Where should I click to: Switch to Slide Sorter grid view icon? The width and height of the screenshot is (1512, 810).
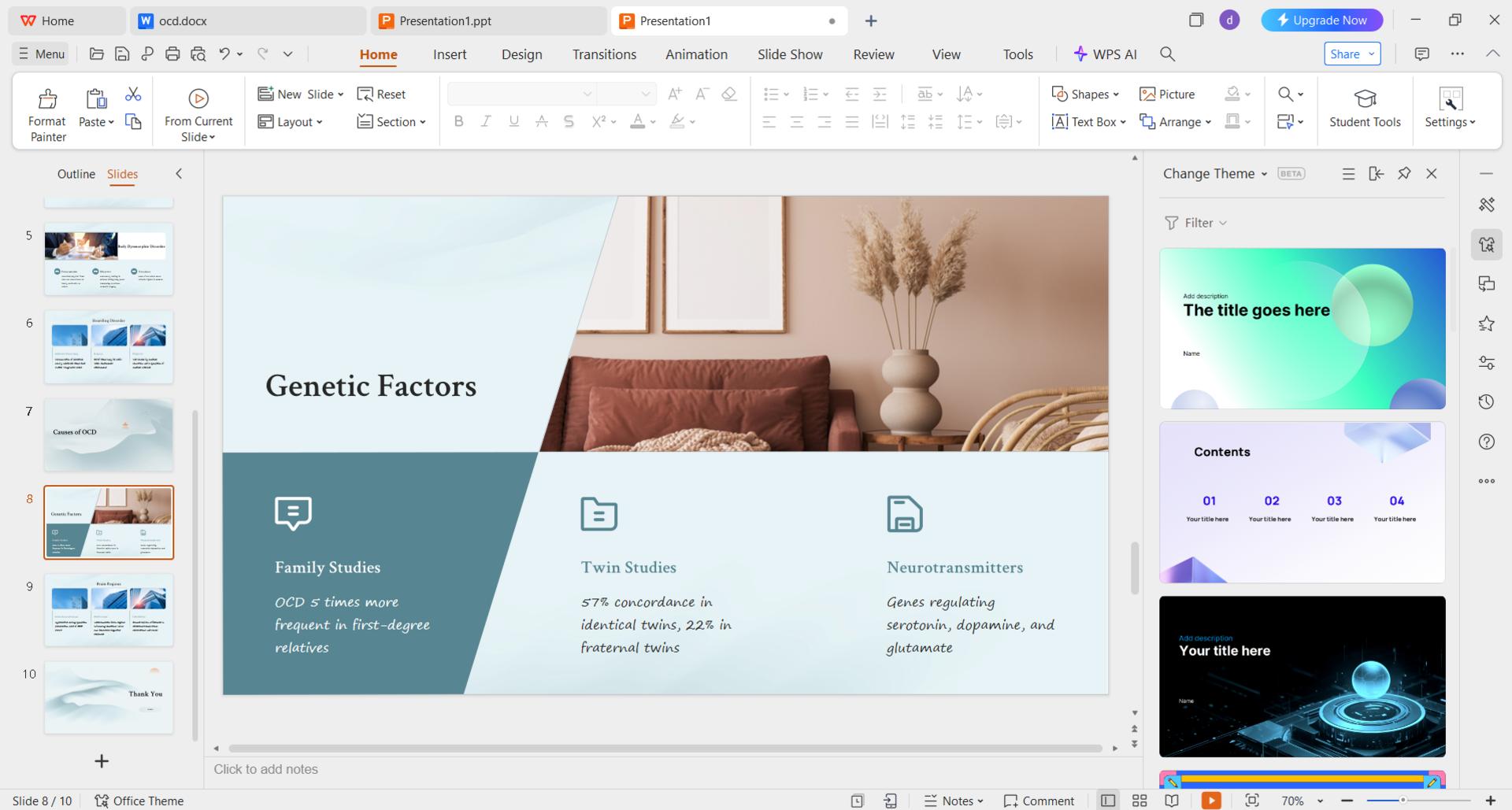point(1140,800)
